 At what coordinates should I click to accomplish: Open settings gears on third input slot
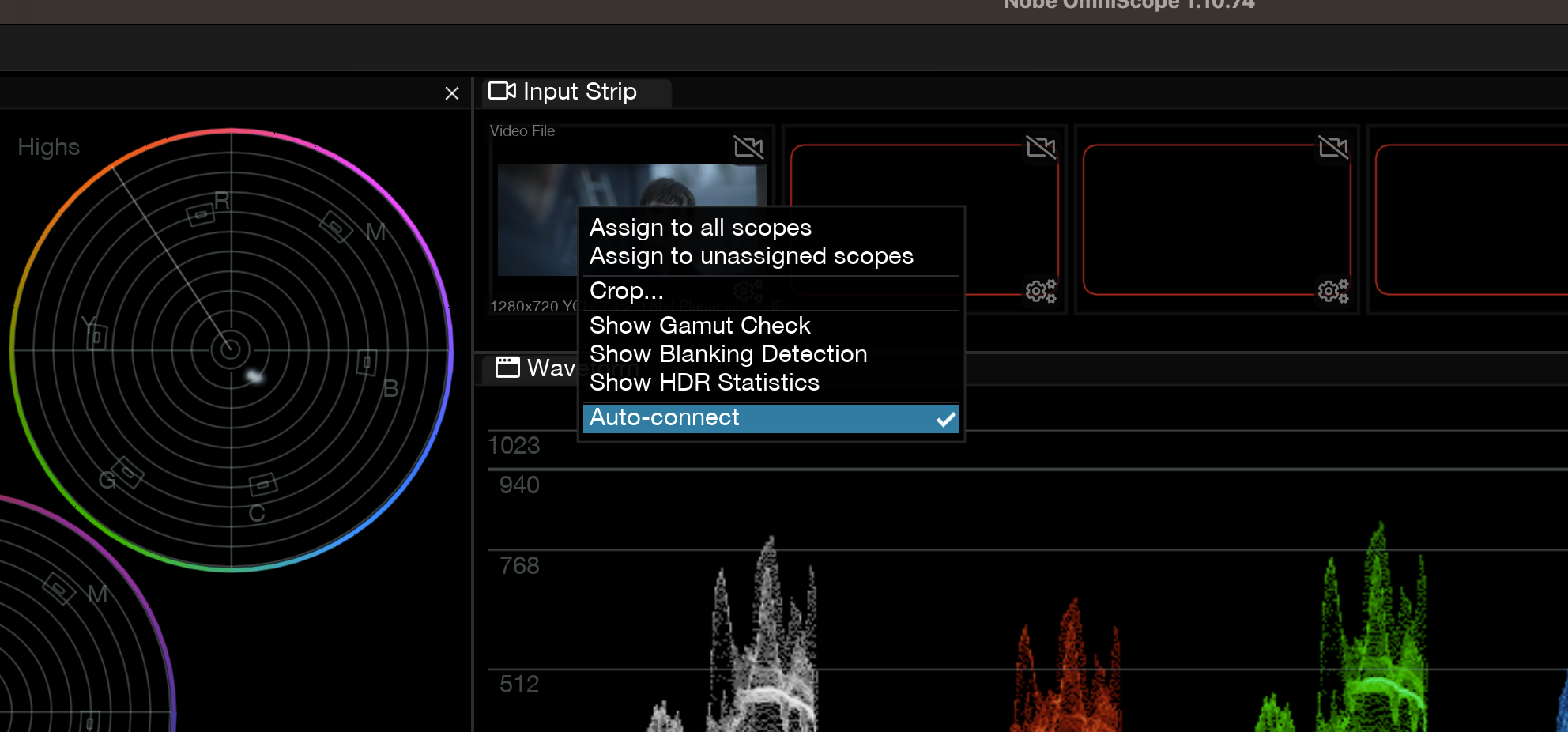pyautogui.click(x=1333, y=291)
